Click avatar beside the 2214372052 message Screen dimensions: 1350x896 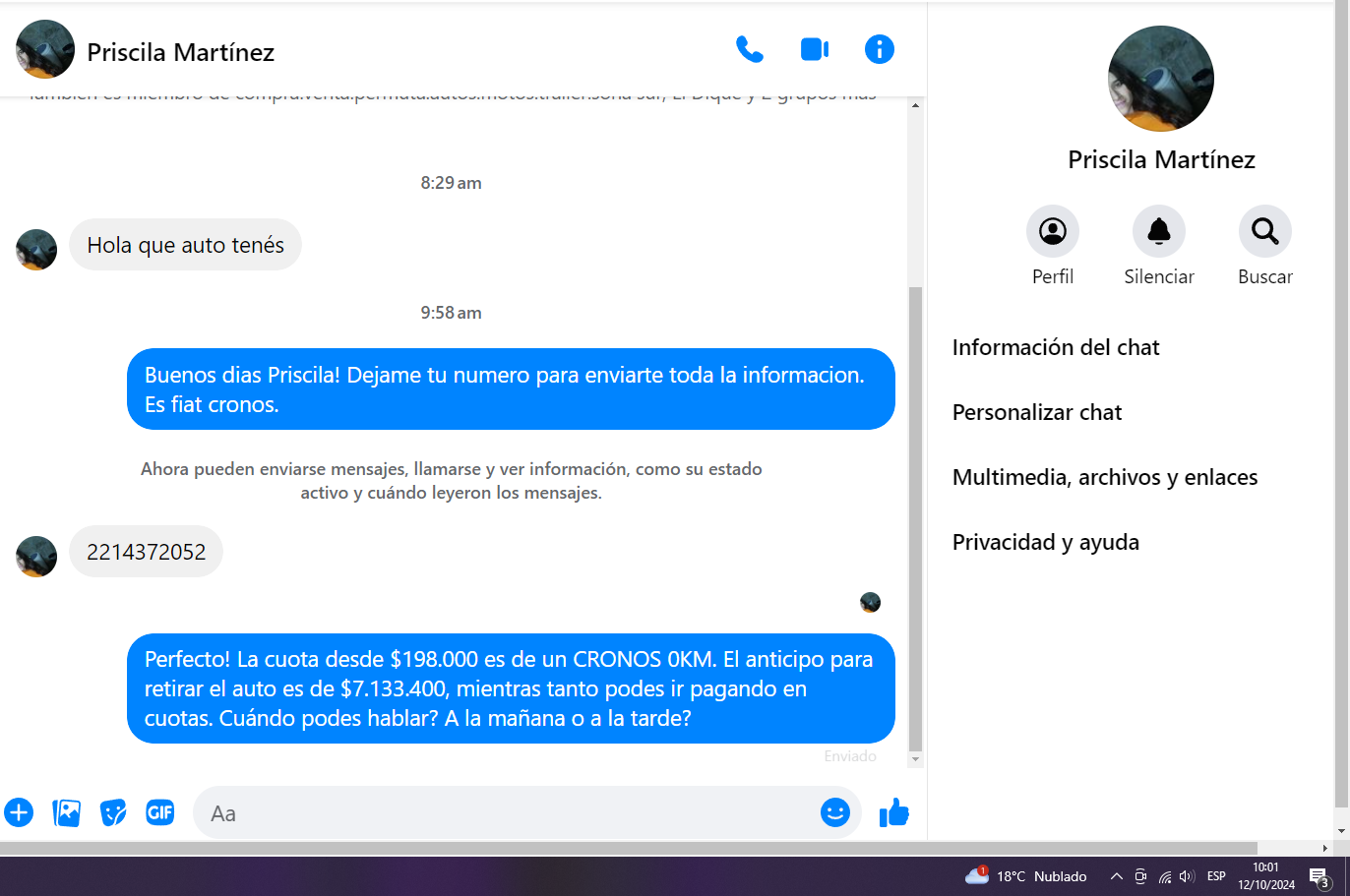36,557
